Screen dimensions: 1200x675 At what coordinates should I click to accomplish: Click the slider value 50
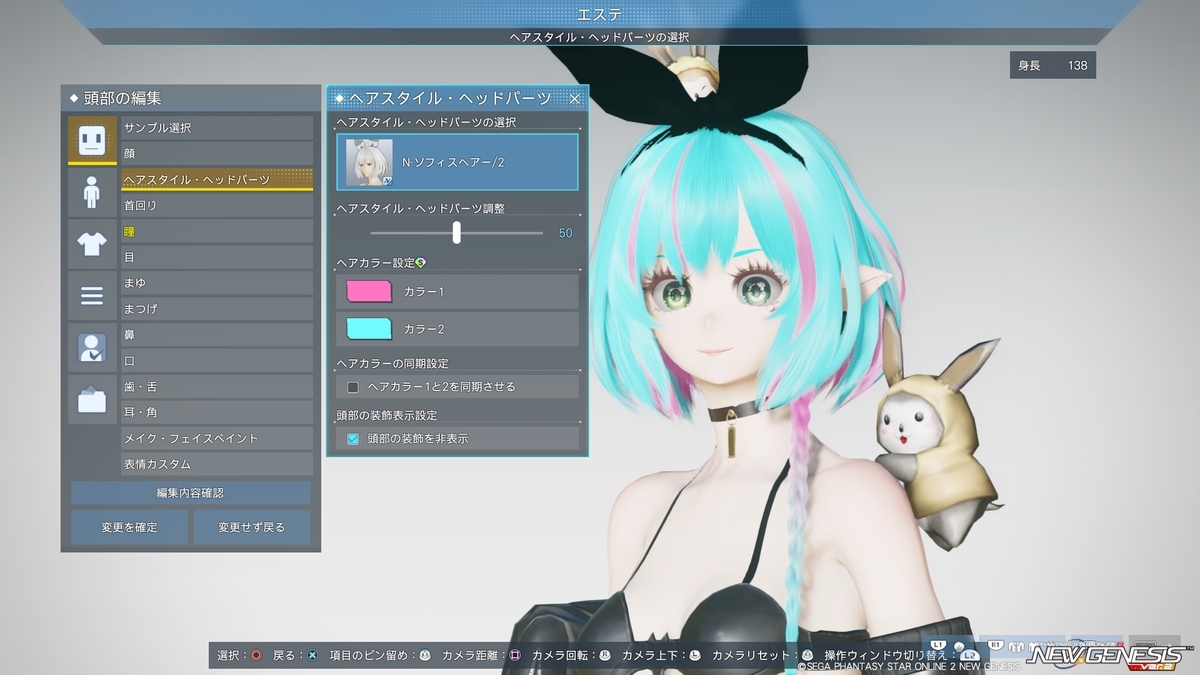click(565, 233)
